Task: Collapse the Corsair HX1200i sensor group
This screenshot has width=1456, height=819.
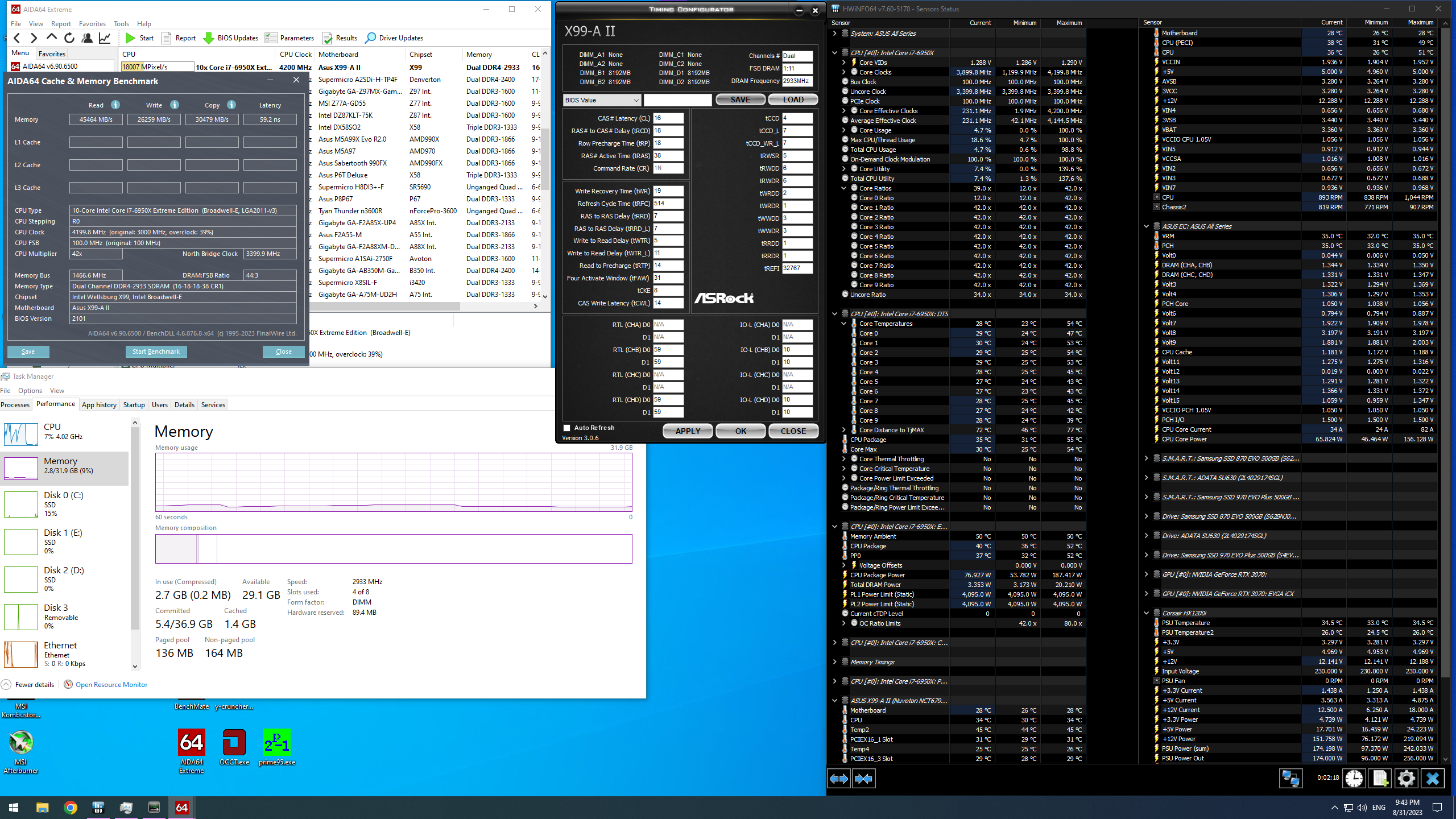Action: point(1147,613)
